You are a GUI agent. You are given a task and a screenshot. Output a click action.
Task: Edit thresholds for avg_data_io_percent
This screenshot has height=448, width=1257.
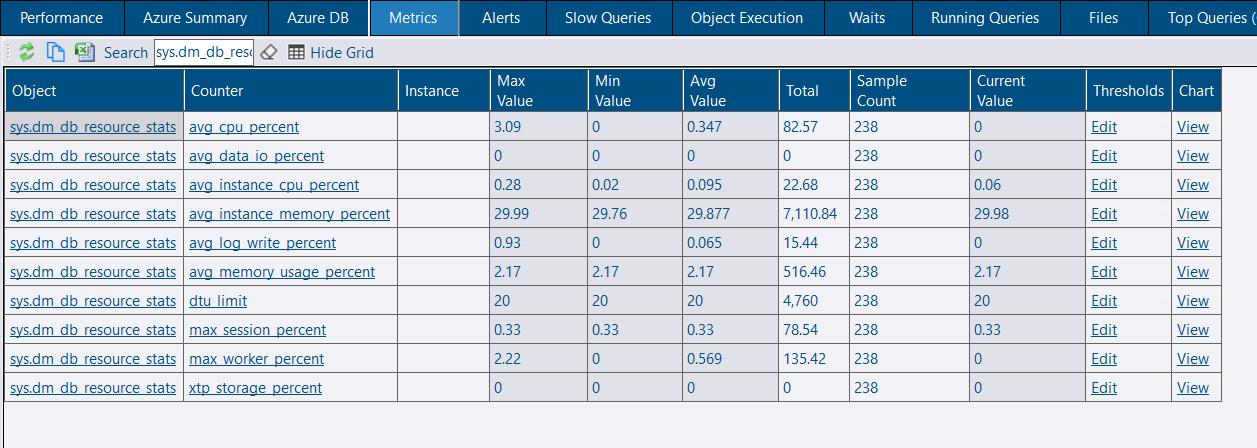tap(1104, 156)
